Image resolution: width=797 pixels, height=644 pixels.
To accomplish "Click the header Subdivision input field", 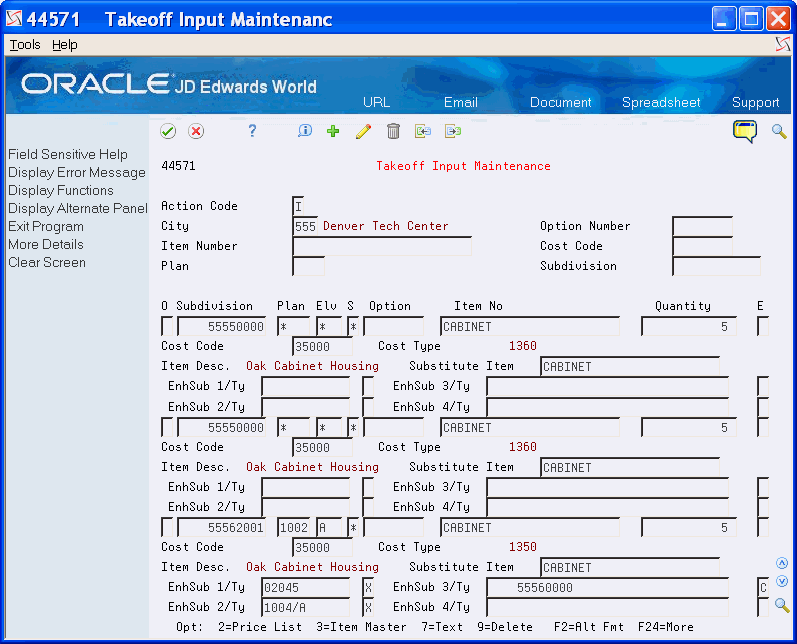I will 716,266.
